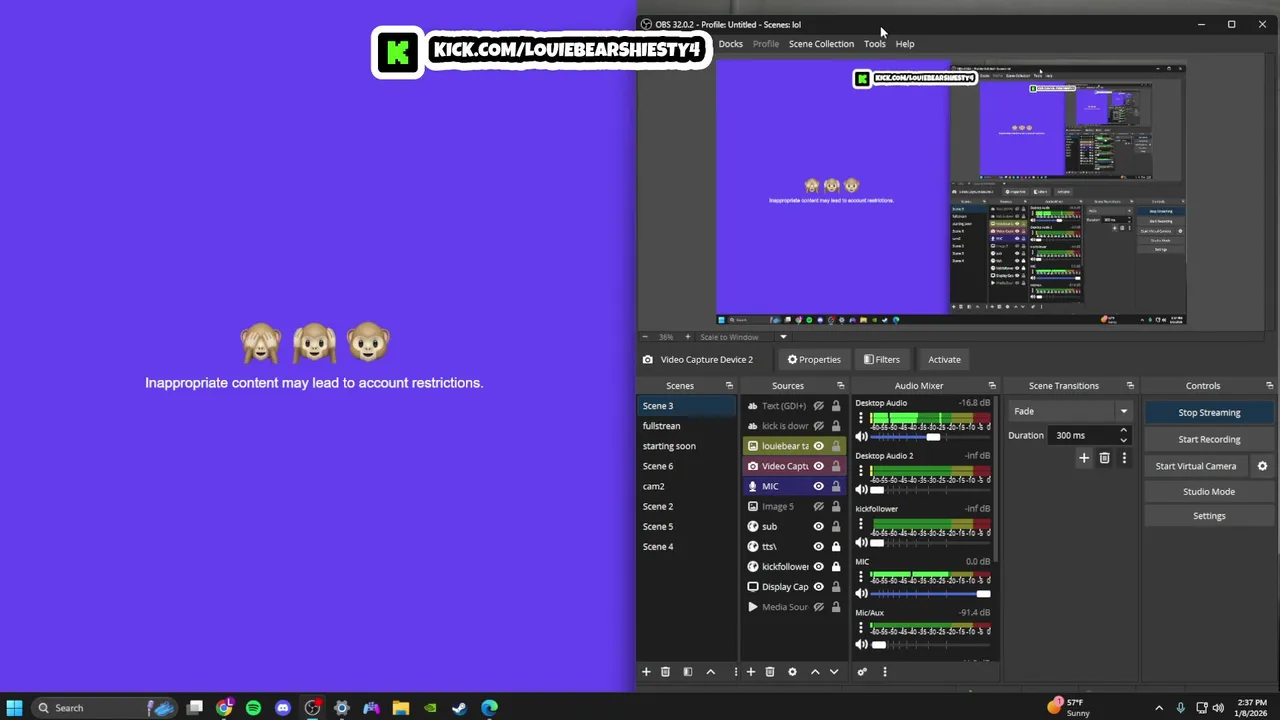Pop out the Controls dock

click(x=1269, y=386)
